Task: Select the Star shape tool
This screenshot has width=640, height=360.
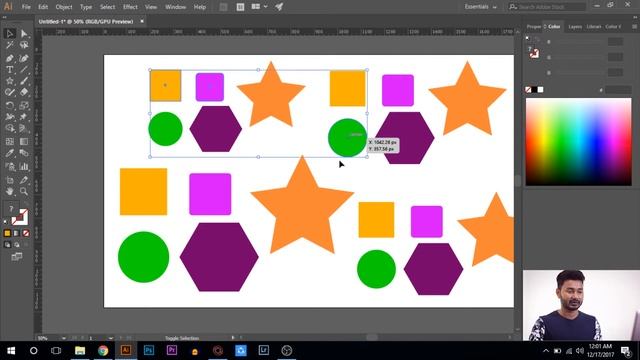Action: tap(9, 81)
